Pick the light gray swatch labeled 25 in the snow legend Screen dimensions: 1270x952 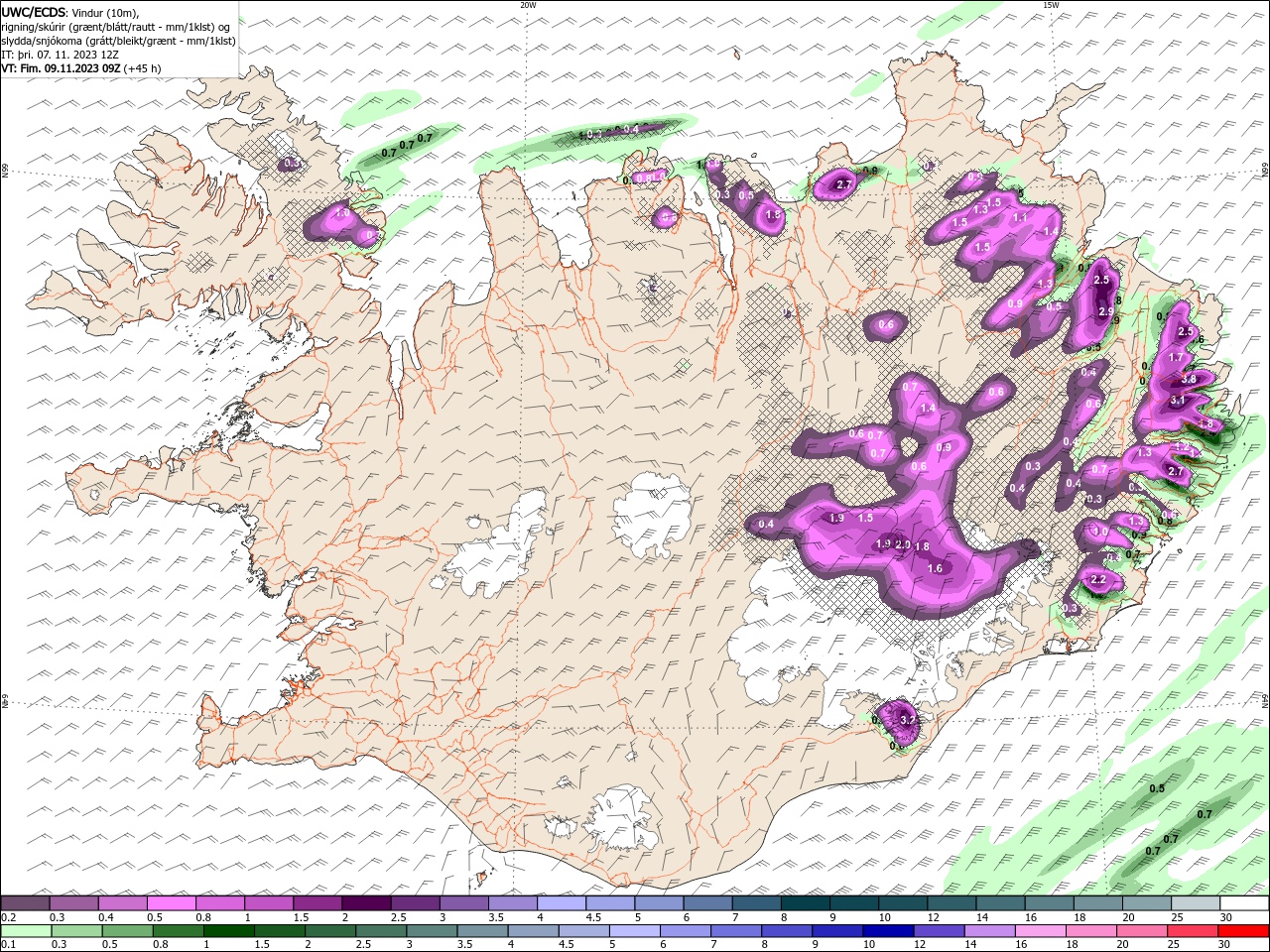pyautogui.click(x=1195, y=903)
